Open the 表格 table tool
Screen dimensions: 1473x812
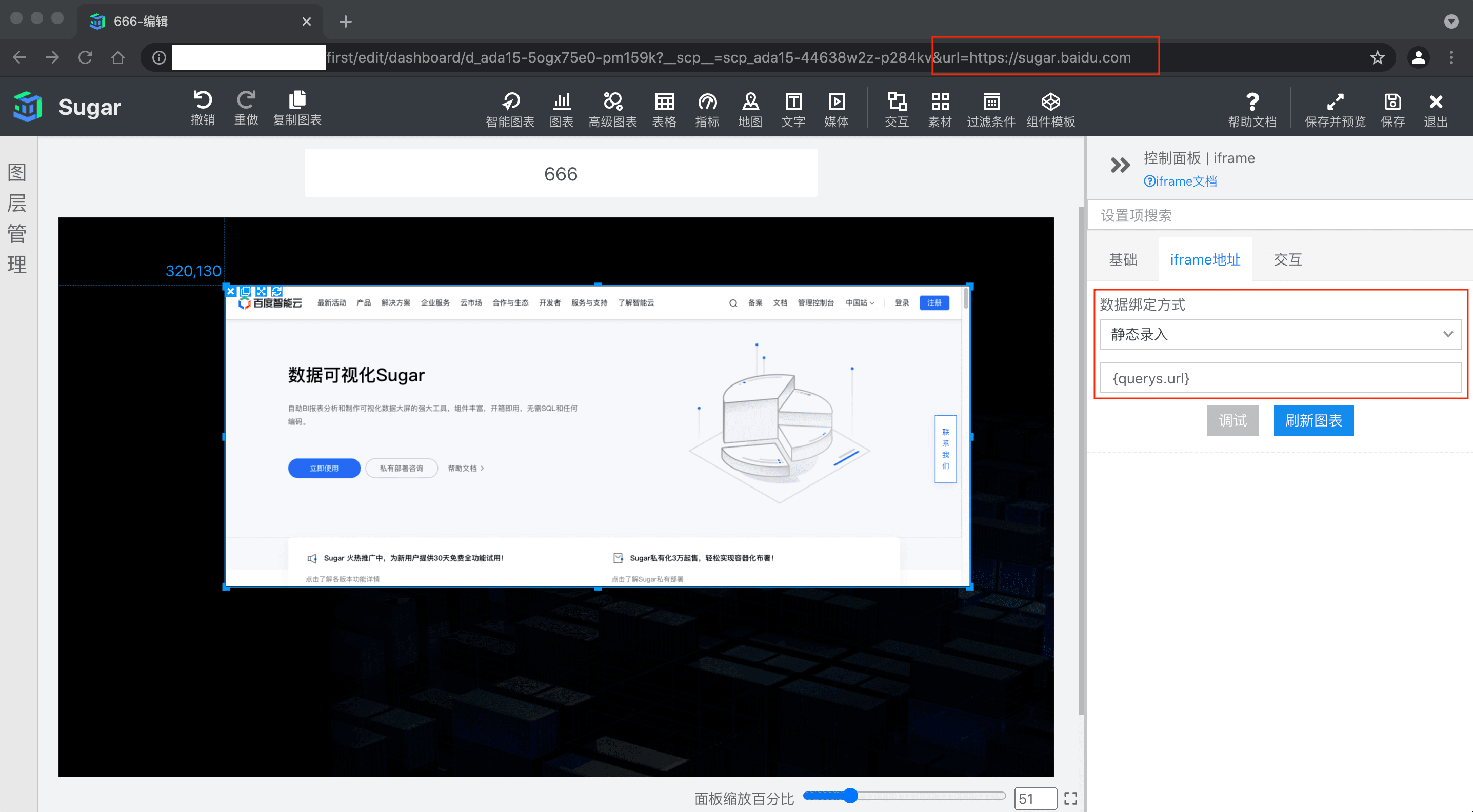(664, 110)
